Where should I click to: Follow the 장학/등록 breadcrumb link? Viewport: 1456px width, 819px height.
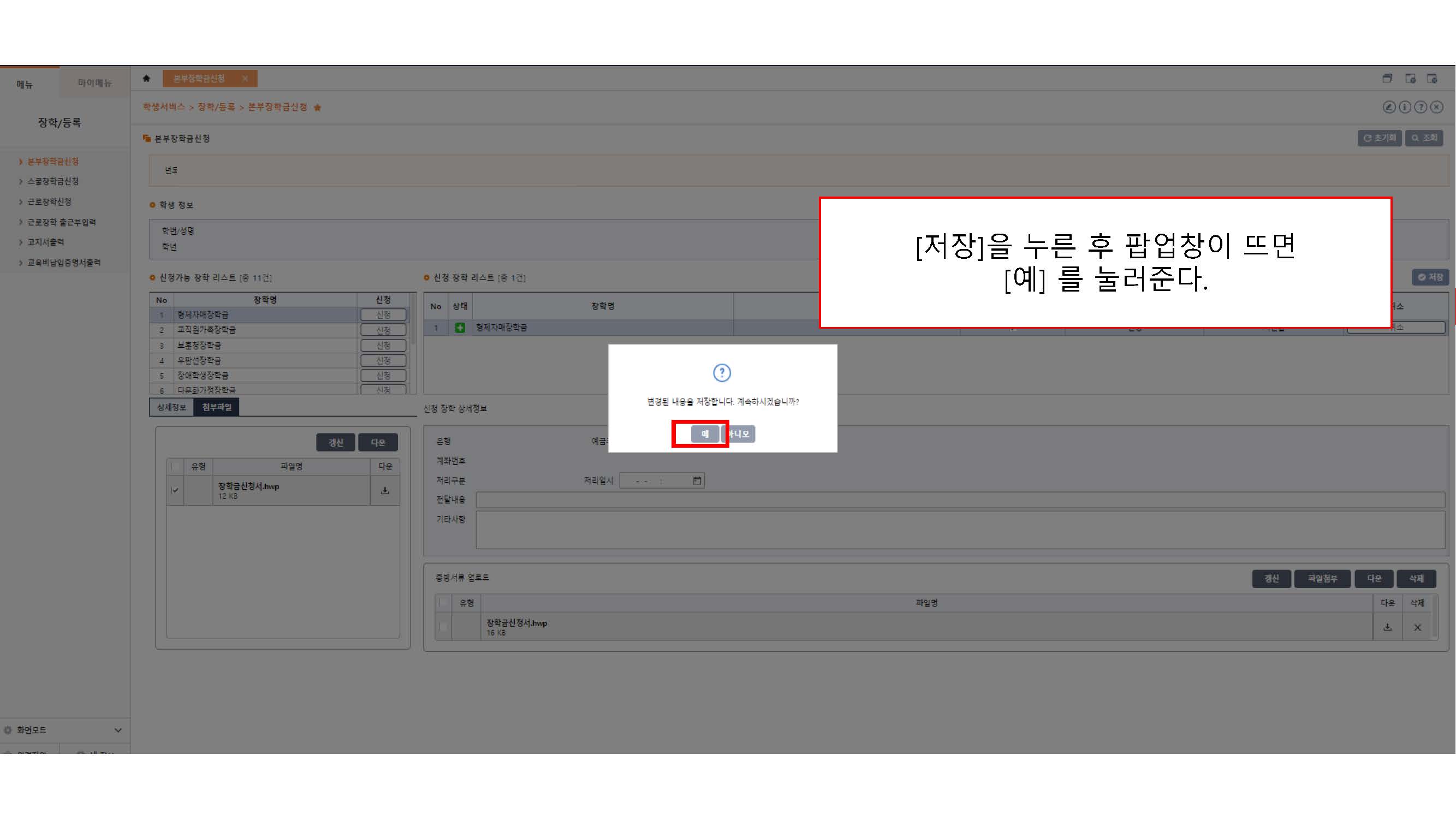[216, 107]
